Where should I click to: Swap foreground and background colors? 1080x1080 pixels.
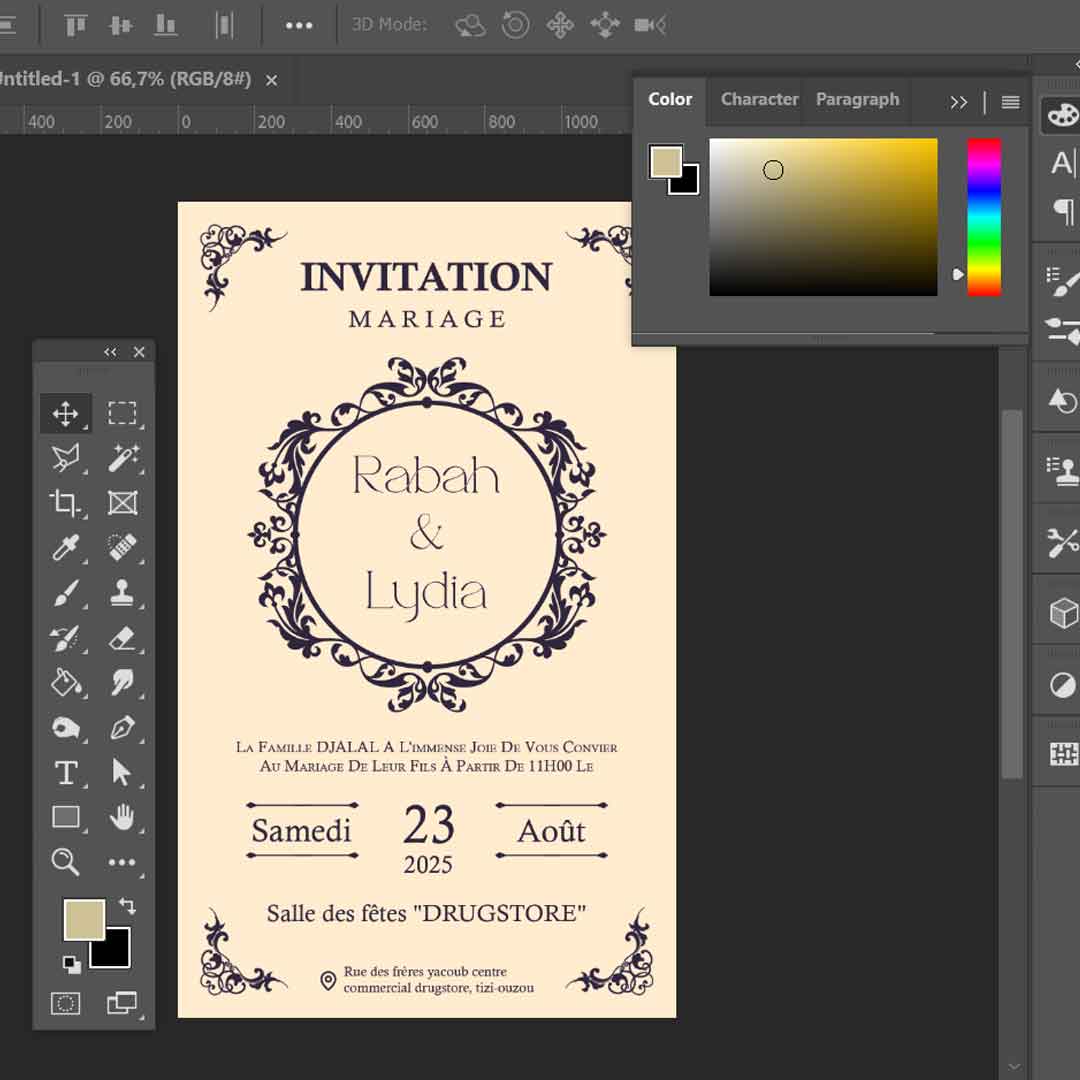127,906
